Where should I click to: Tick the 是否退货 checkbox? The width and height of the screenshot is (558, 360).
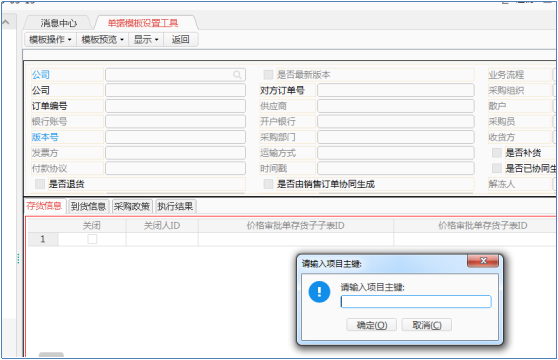[40, 184]
